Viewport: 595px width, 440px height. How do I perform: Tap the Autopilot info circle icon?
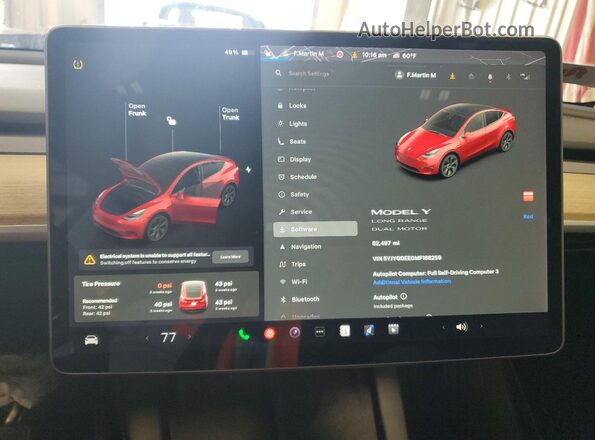tap(403, 296)
